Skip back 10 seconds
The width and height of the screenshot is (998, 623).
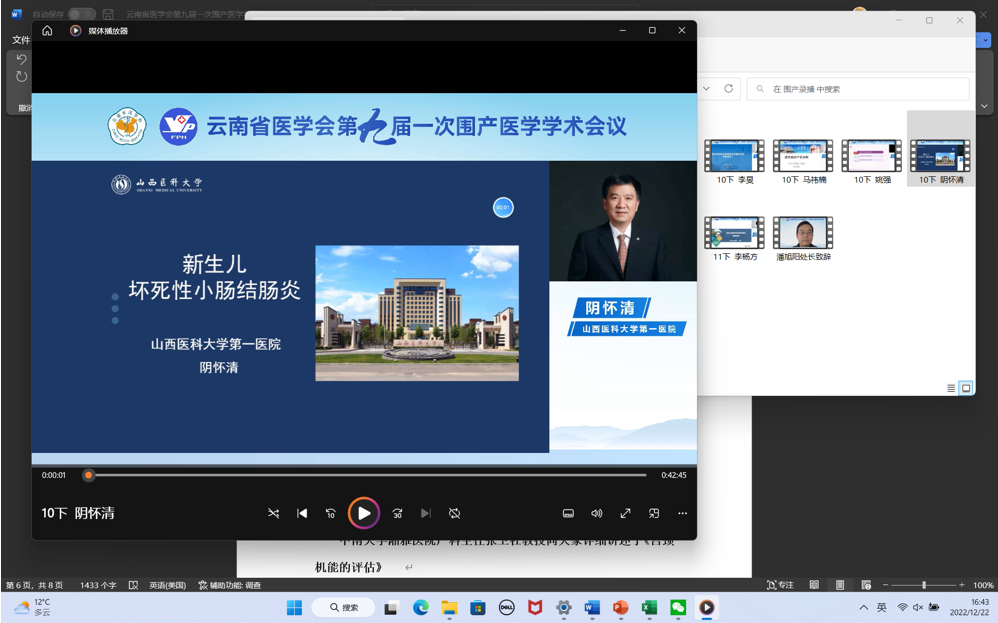(x=331, y=513)
